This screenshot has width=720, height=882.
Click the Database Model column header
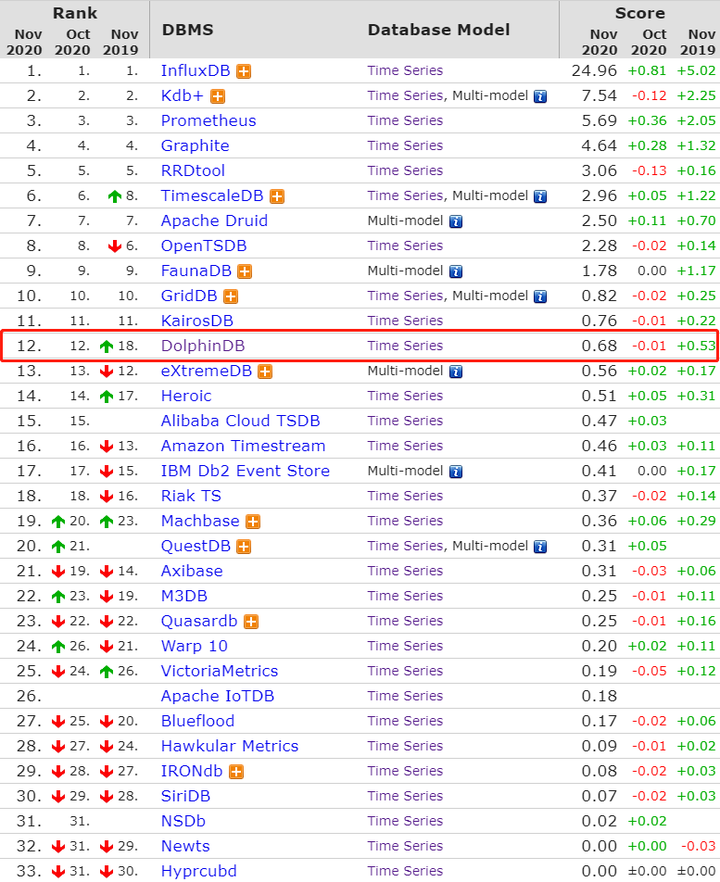tap(439, 30)
